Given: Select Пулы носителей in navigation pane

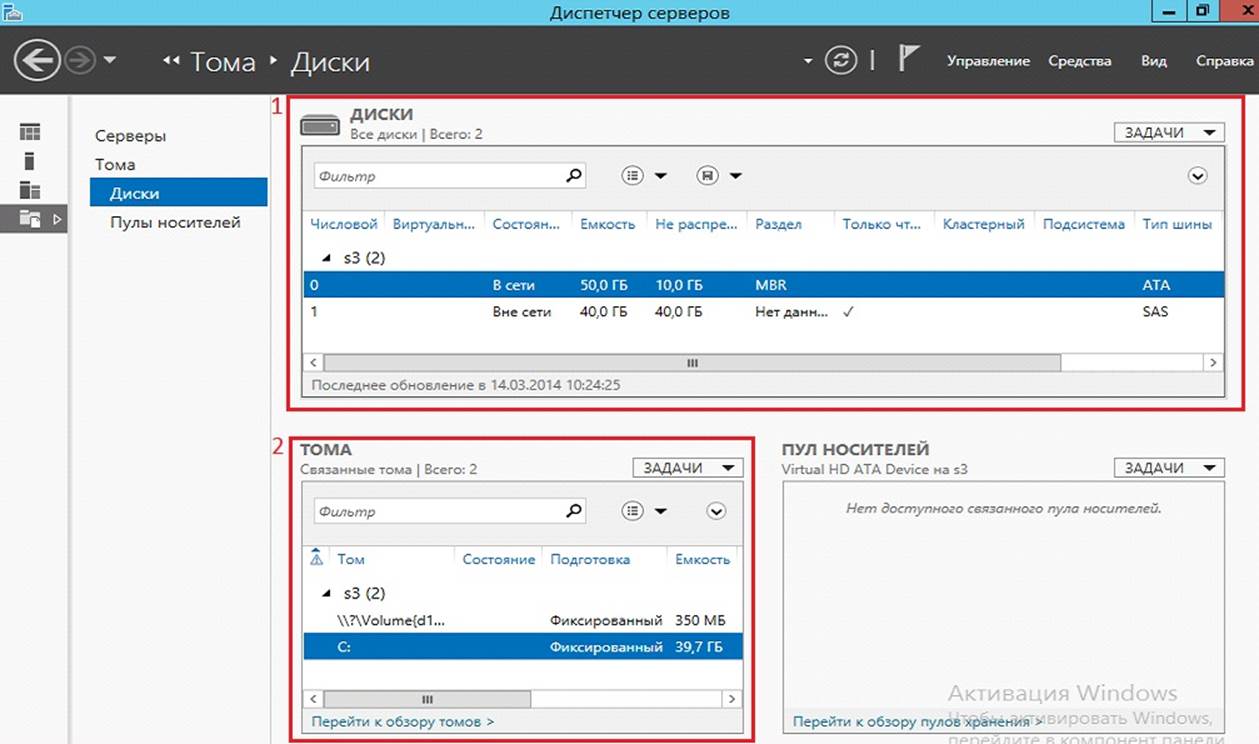Looking at the screenshot, I should pos(175,222).
